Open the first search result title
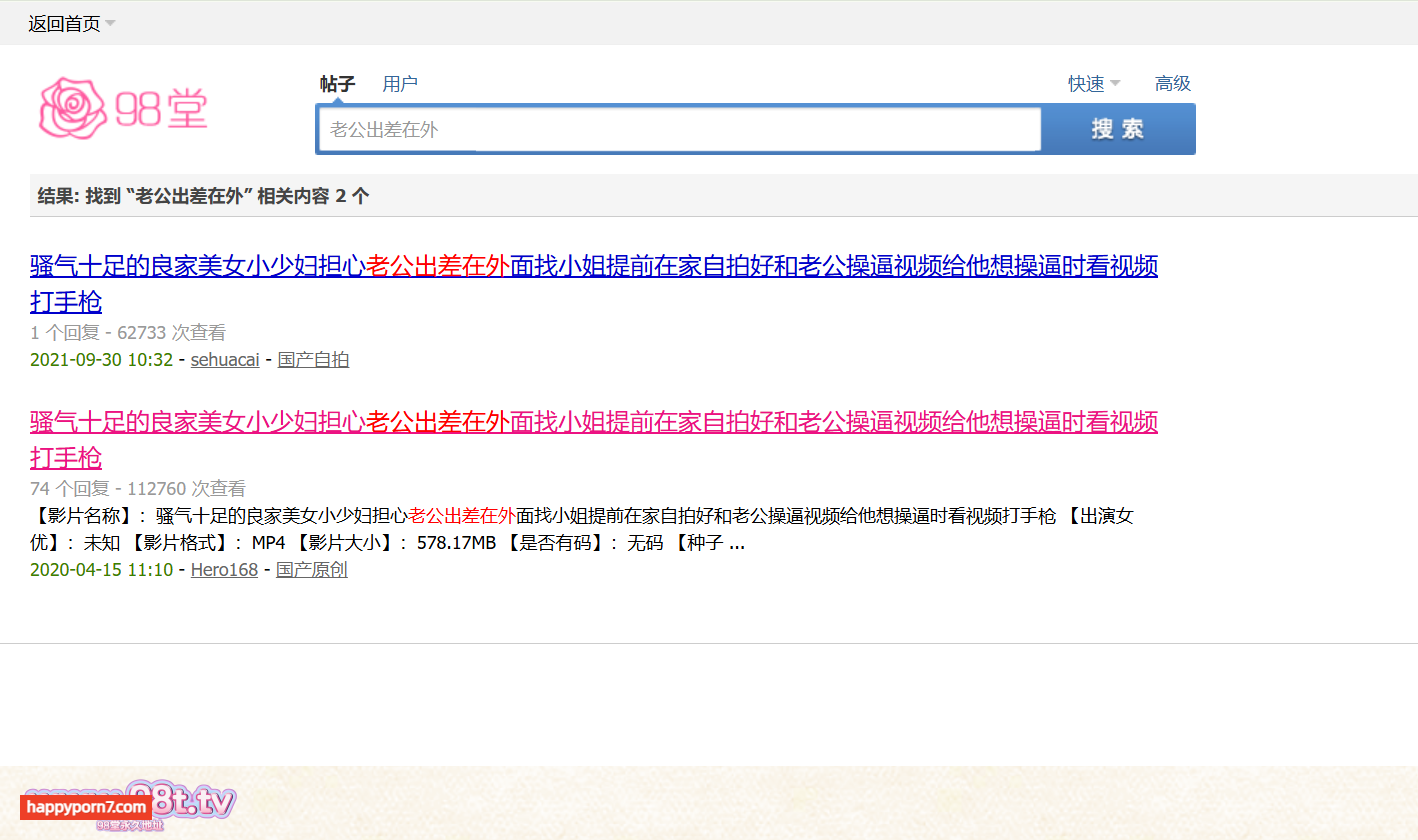Viewport: 1418px width, 840px height. tap(593, 267)
